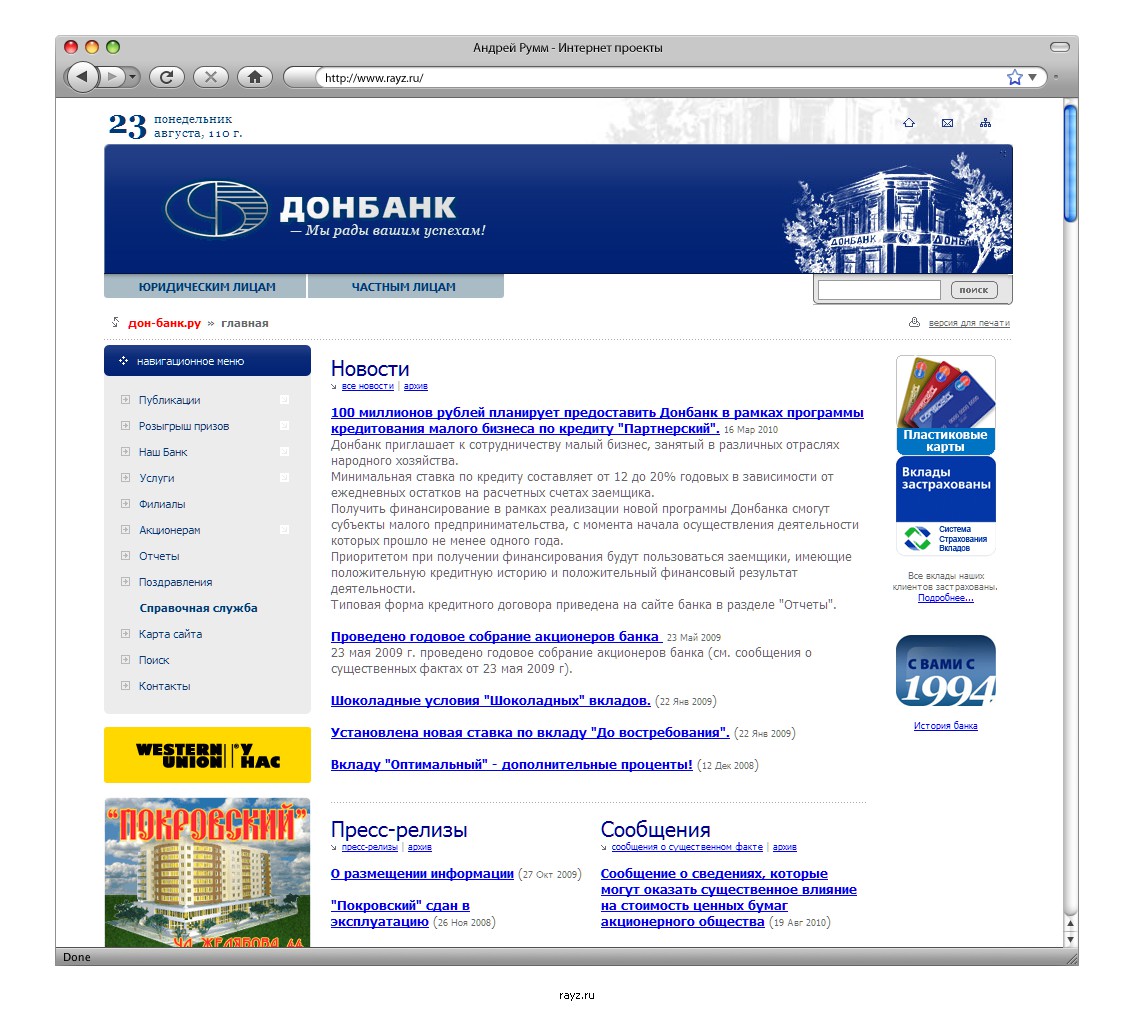Open Проведено годовое собрание акционеров link

pyautogui.click(x=496, y=636)
